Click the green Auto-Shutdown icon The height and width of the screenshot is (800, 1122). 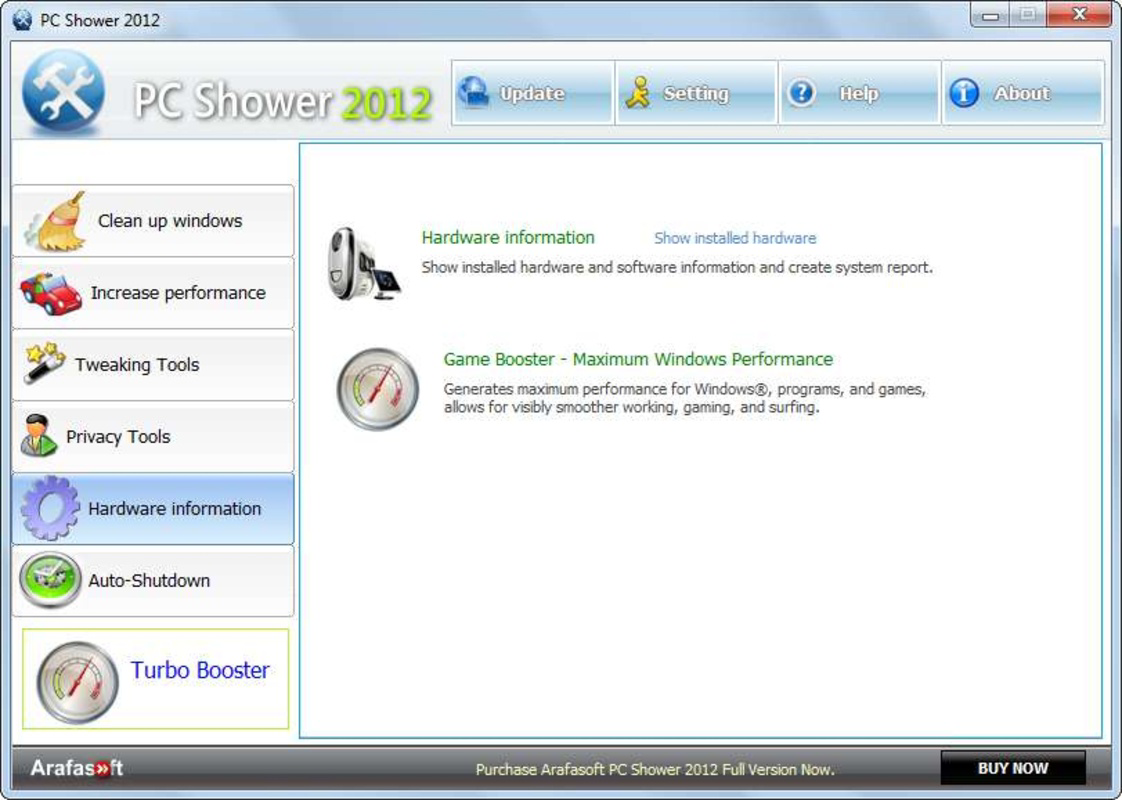pos(50,580)
